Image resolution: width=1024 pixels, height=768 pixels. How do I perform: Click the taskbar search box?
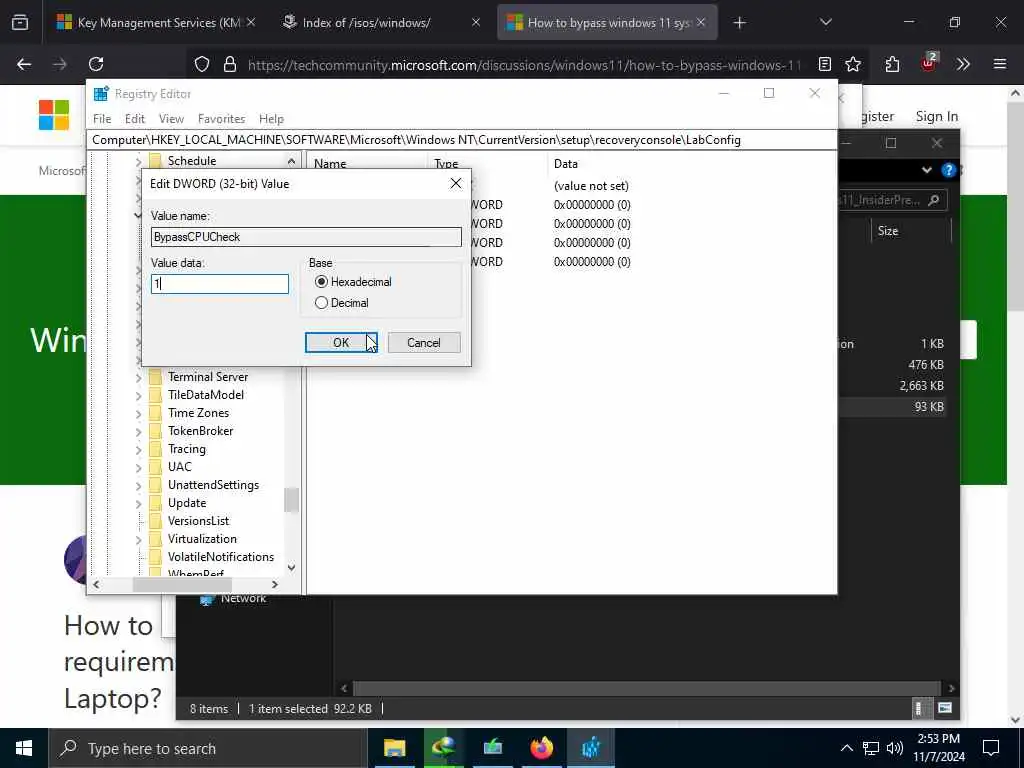208,748
